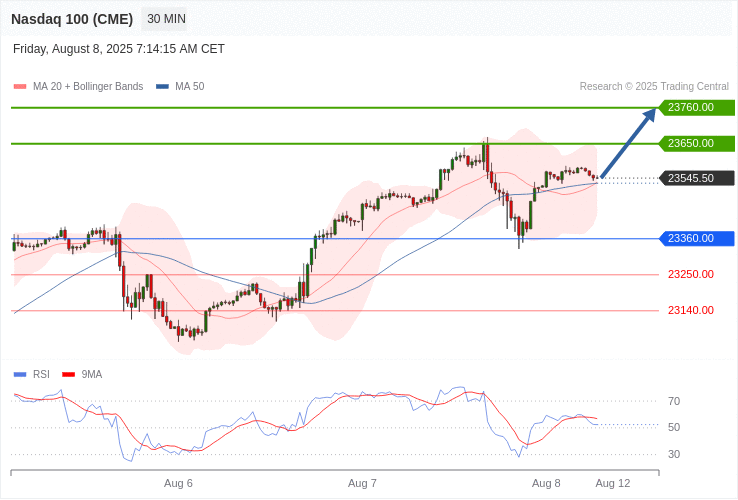The image size is (738, 500).
Task: Click the 23760.00 resistance price tag
Action: coord(697,107)
